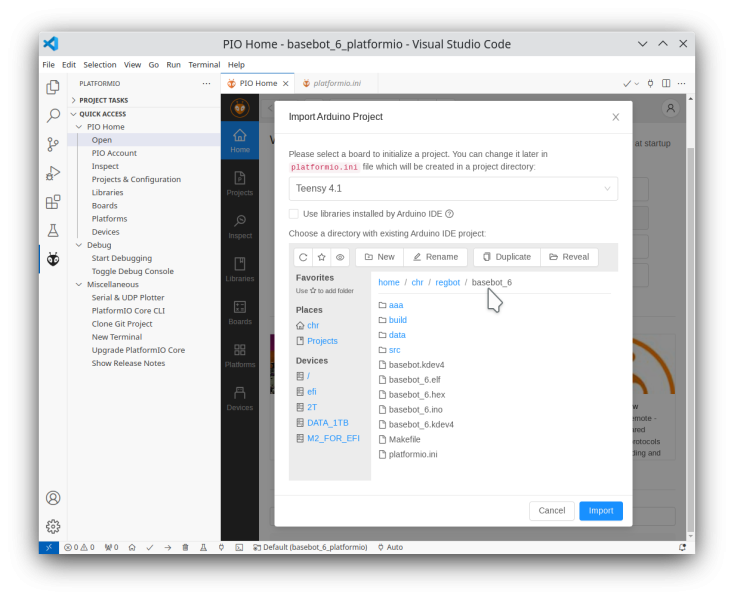This screenshot has width=734, height=600.
Task: Open Source Control view in activity bar
Action: 53,144
